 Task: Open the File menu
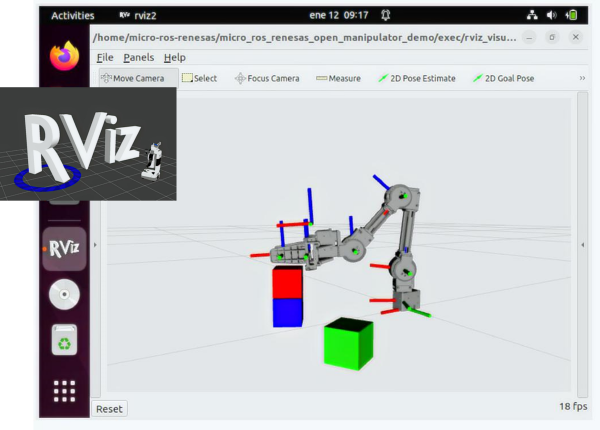pos(105,57)
